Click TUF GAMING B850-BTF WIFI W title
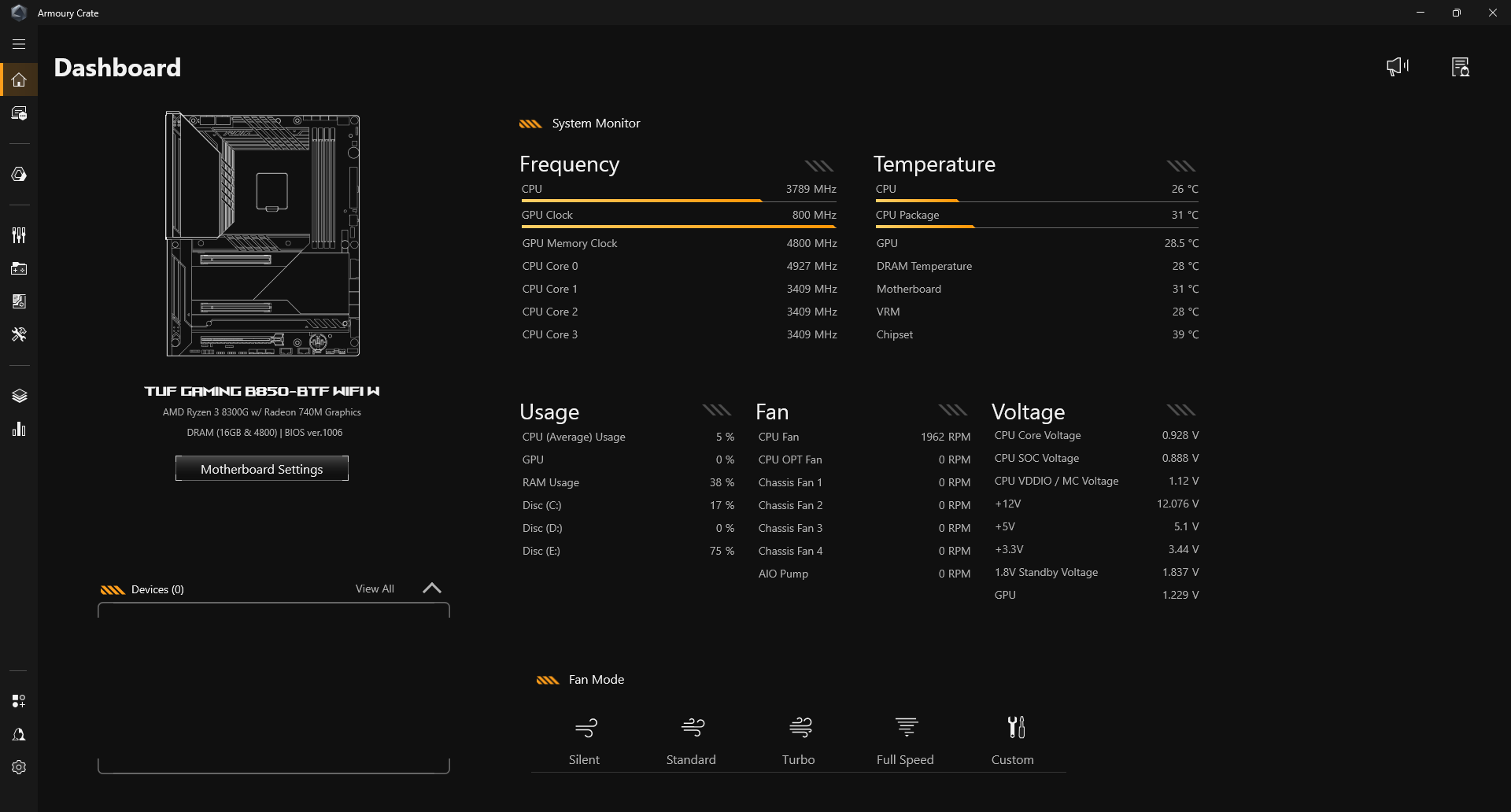 262,391
